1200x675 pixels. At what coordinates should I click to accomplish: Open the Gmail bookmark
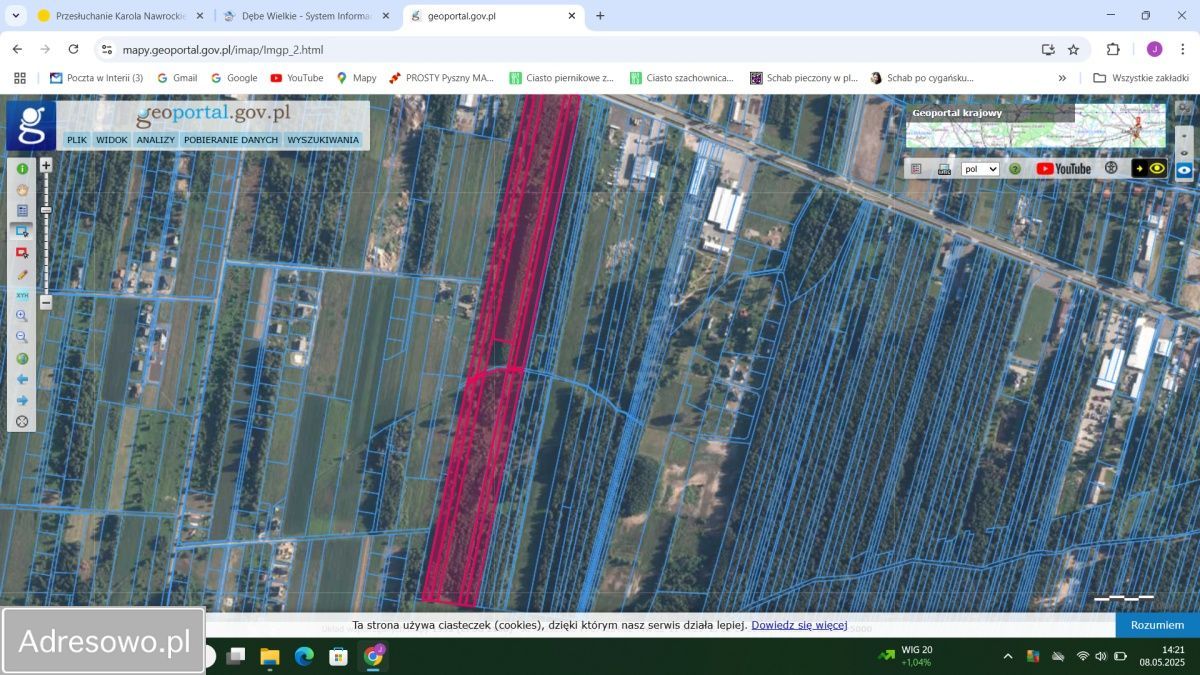177,77
